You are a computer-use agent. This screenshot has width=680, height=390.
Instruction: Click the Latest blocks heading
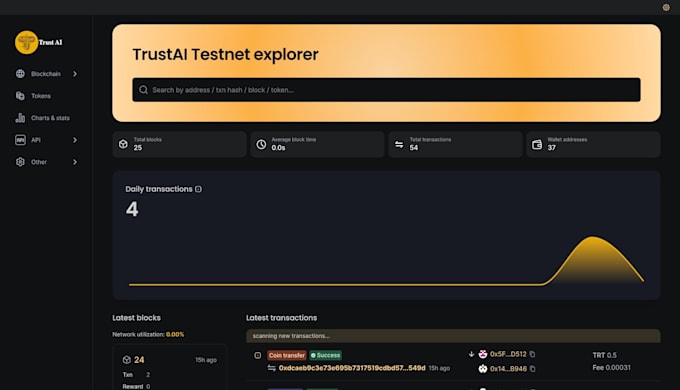(x=136, y=318)
